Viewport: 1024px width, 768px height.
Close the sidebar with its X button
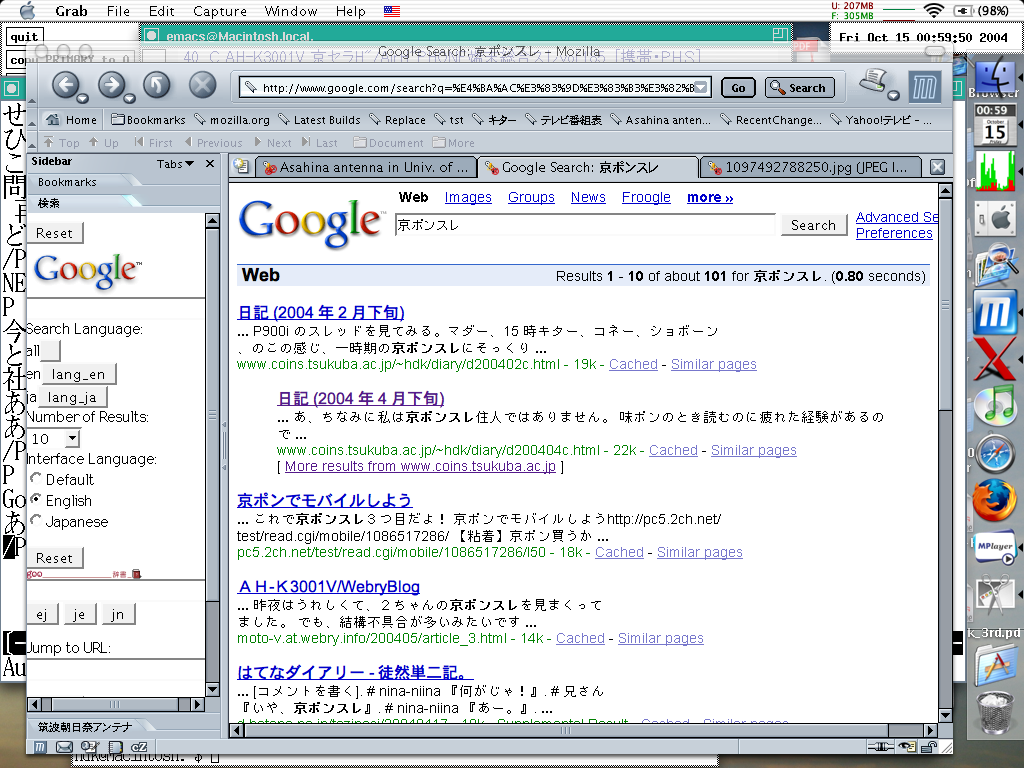click(210, 163)
